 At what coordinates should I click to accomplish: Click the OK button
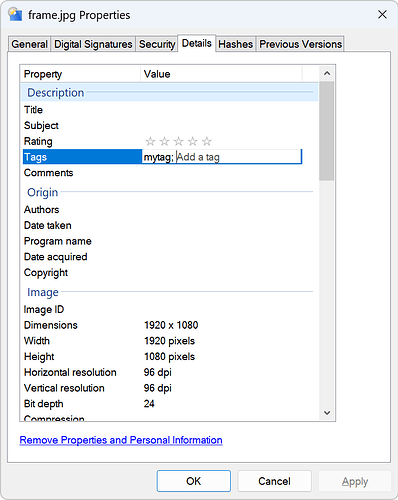point(194,481)
